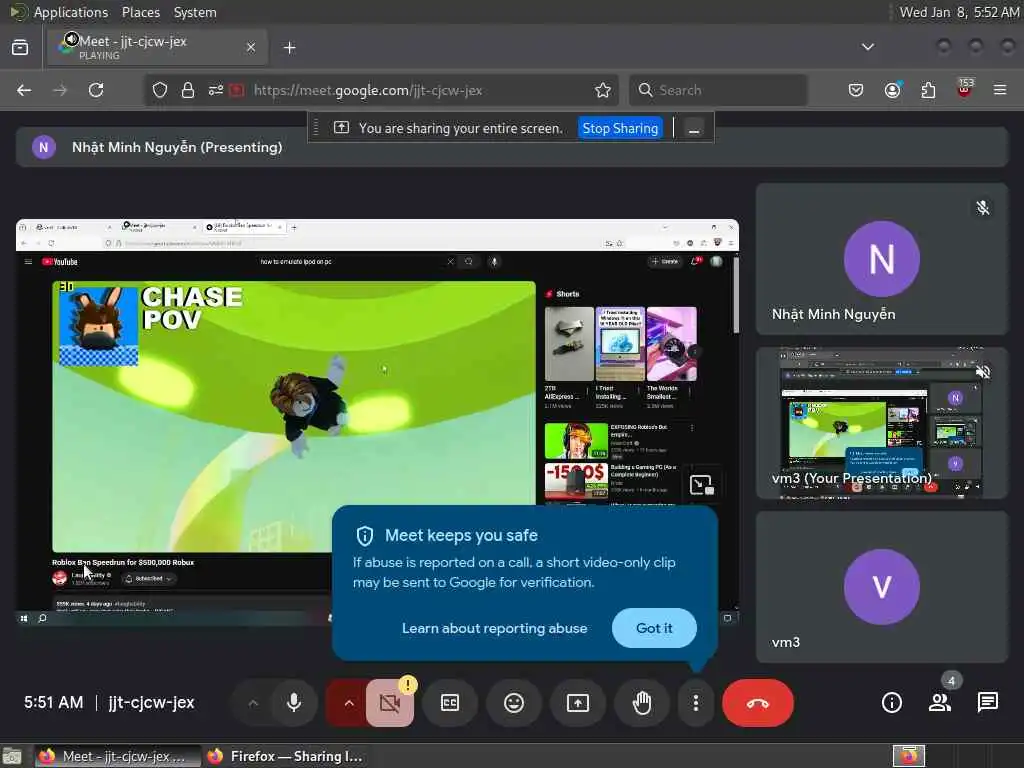
Task: Click the uBlock icon showing 153
Action: point(965,89)
